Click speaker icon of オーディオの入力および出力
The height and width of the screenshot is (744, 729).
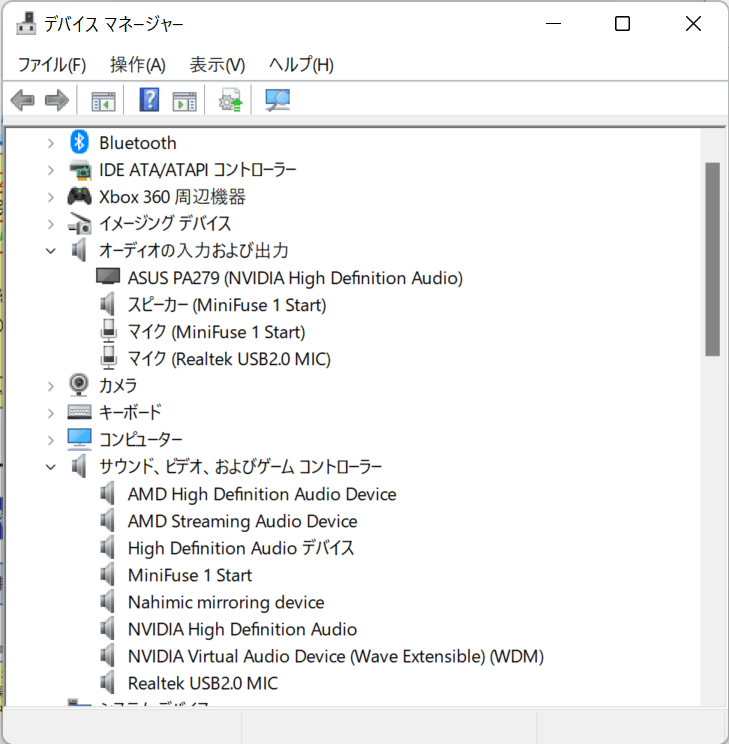click(79, 250)
